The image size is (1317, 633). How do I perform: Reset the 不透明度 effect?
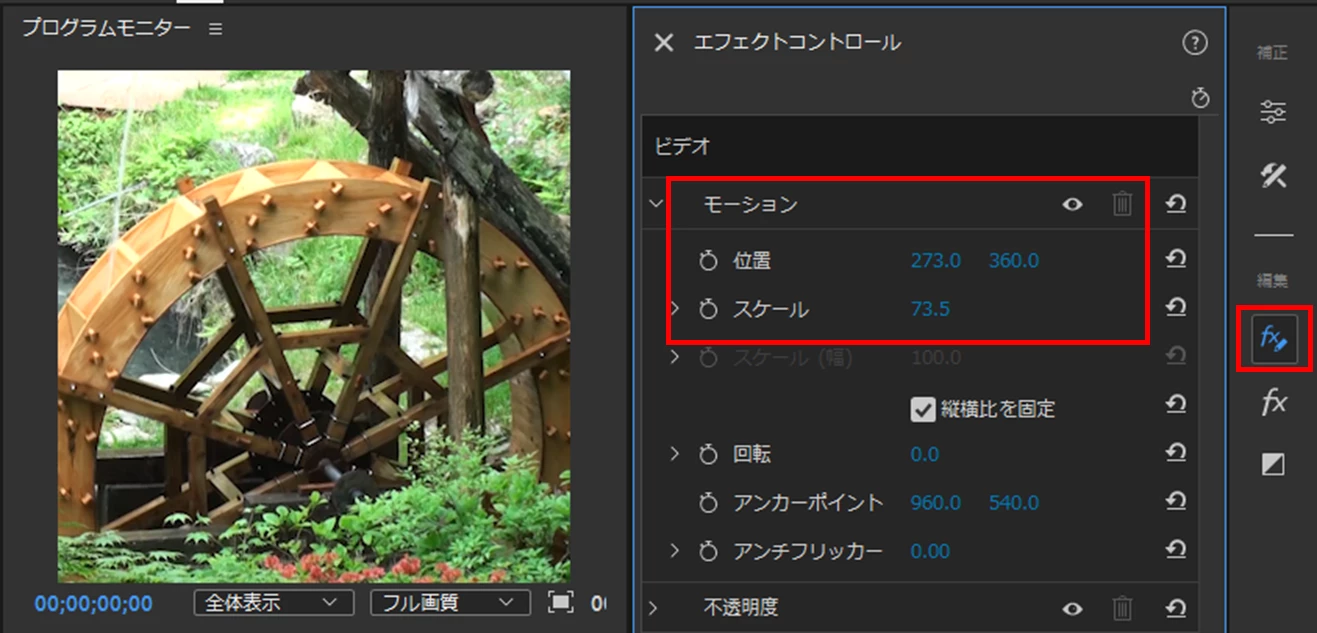[x=1175, y=607]
